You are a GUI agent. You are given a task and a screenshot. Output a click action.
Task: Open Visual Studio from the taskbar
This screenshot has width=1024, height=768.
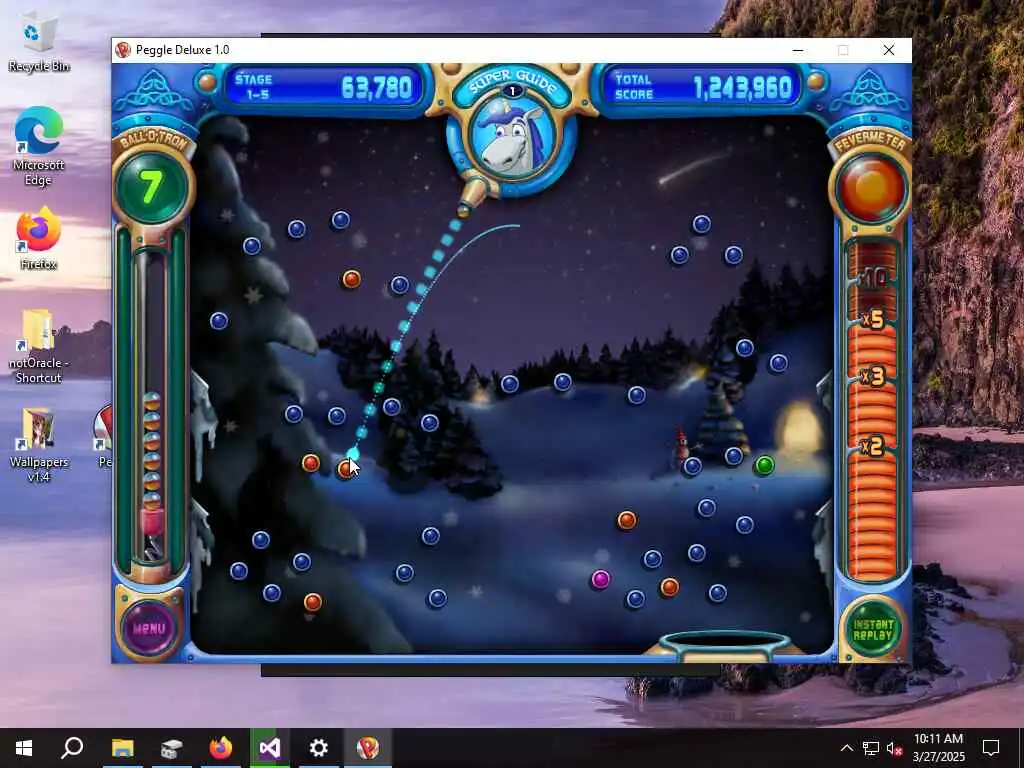(x=270, y=748)
